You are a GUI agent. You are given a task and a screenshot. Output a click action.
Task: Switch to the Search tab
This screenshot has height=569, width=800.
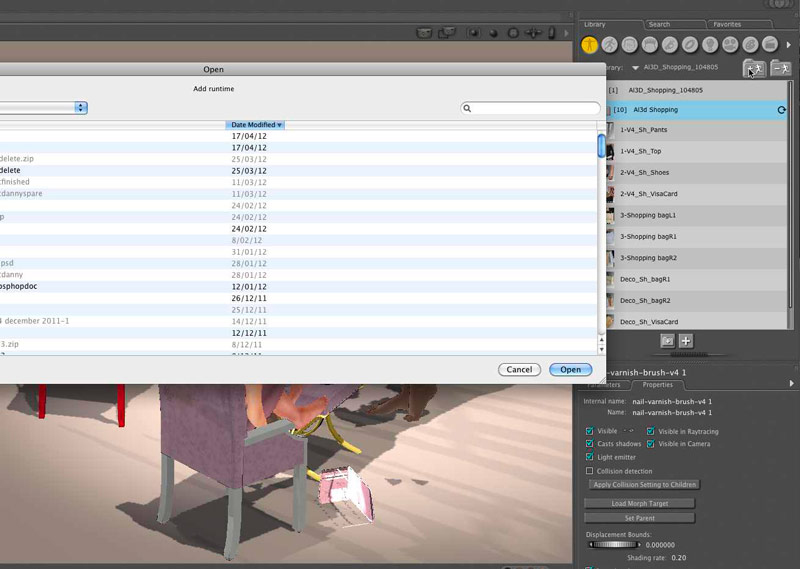[659, 24]
